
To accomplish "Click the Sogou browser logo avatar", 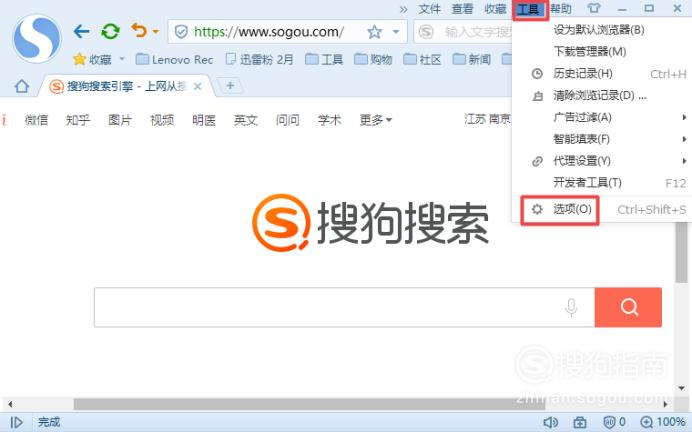I will click(x=37, y=39).
